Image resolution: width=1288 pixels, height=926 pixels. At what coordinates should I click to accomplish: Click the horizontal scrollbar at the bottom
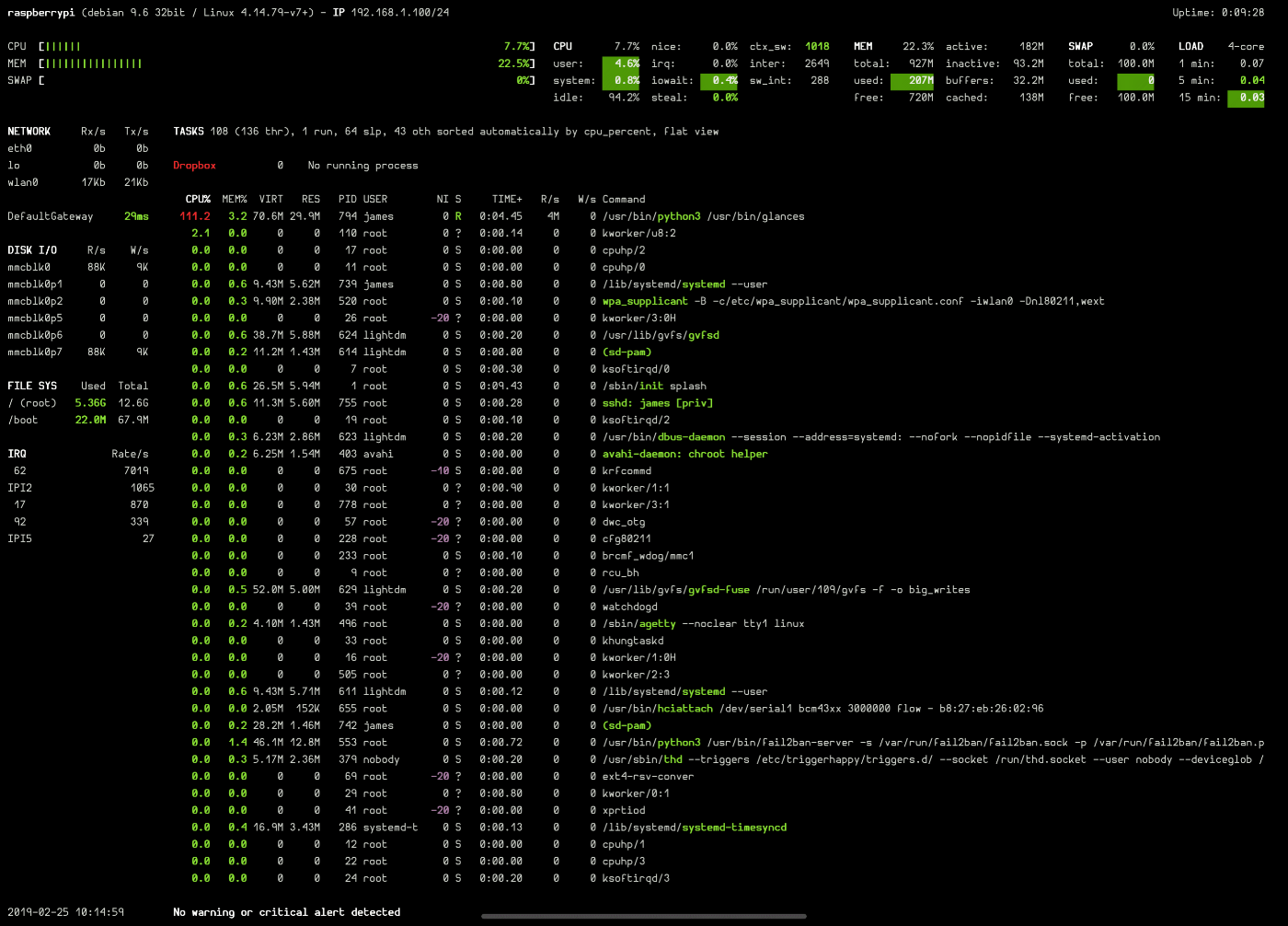pos(644,916)
